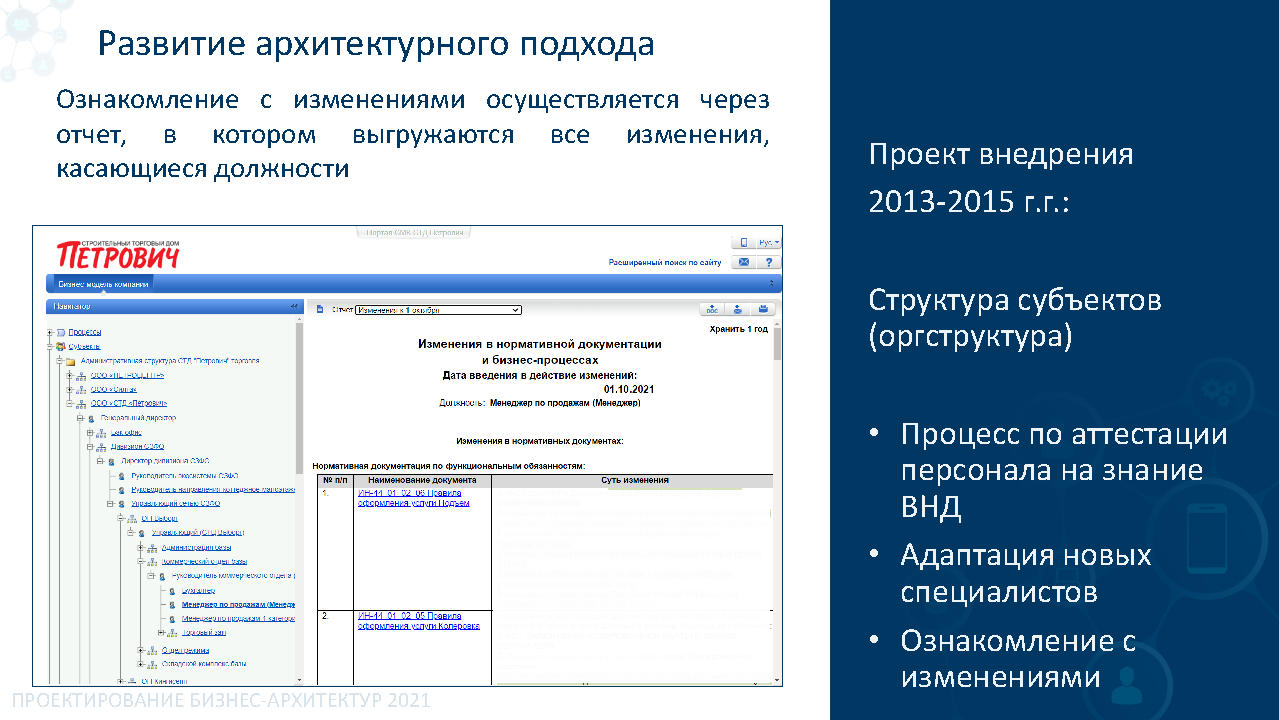Click the Суть изменения column header
The width and height of the screenshot is (1279, 720).
(634, 480)
